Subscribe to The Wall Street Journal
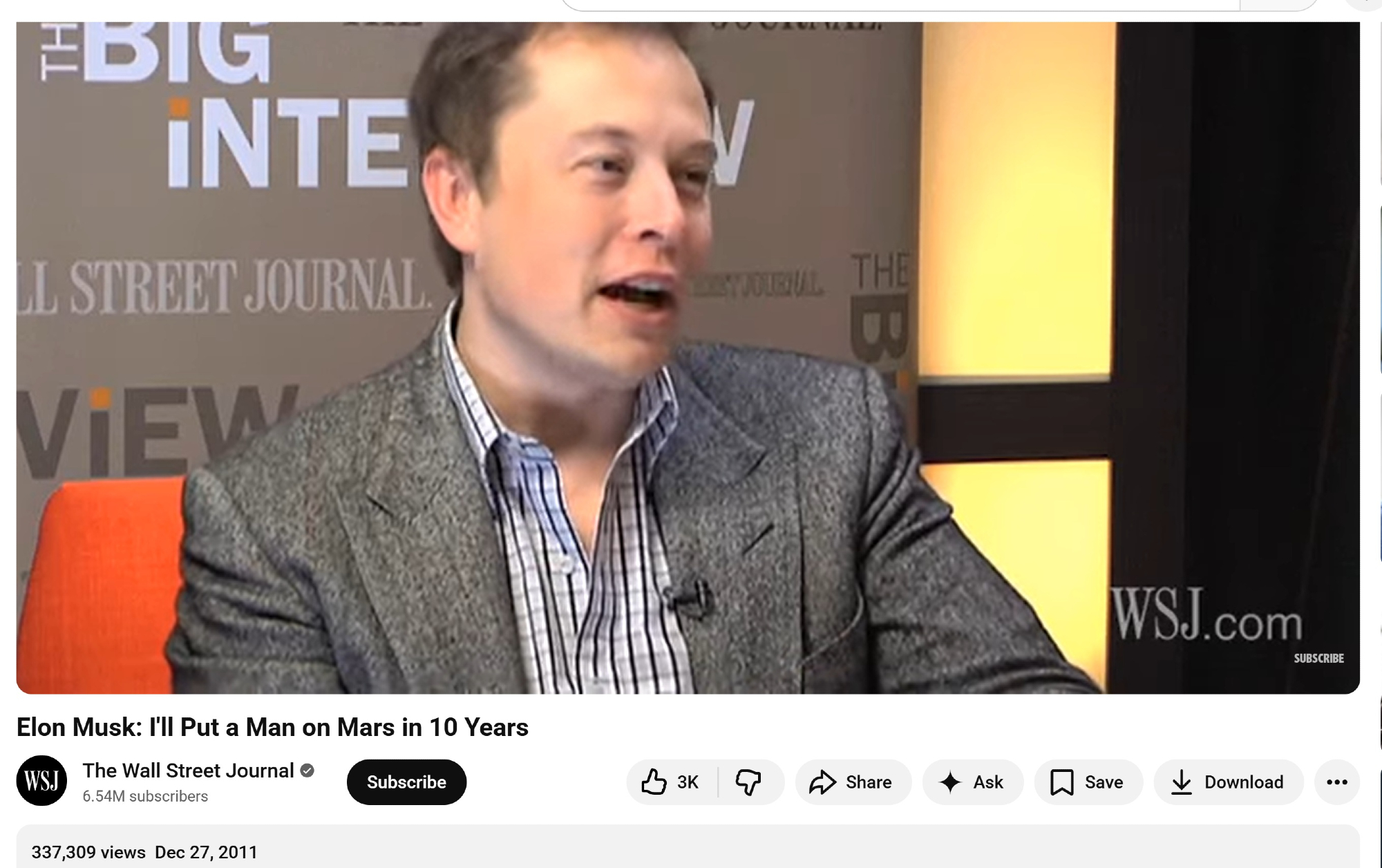 (406, 782)
